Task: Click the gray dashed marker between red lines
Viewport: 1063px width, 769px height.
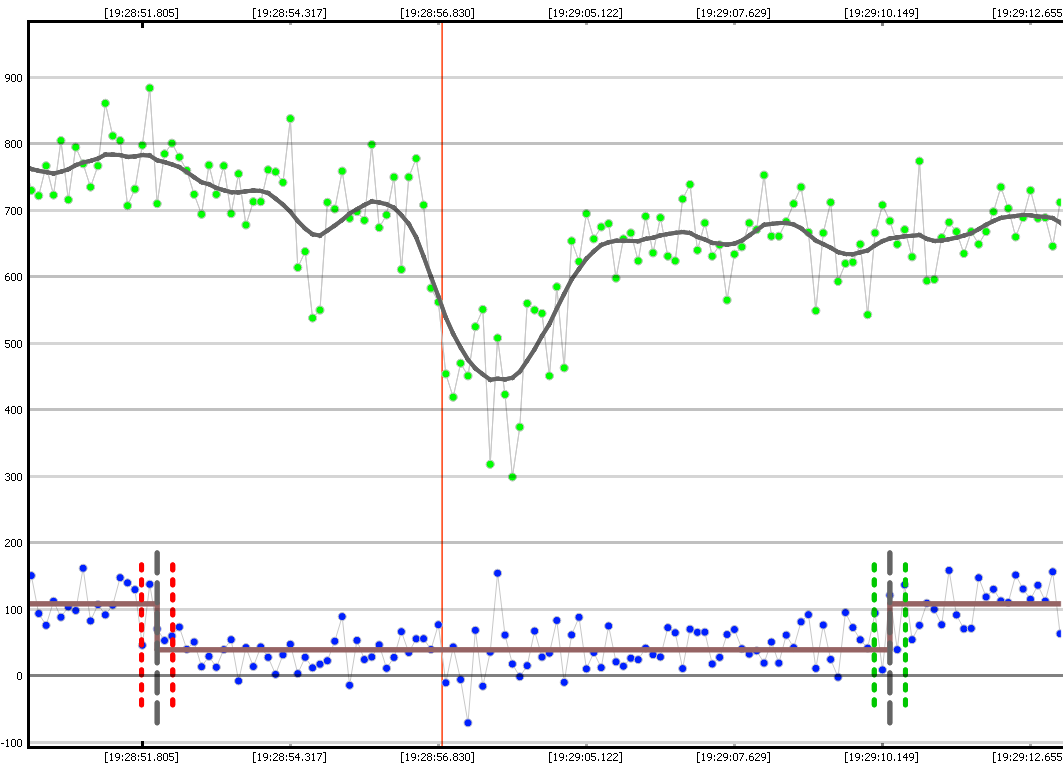Action: point(157,637)
